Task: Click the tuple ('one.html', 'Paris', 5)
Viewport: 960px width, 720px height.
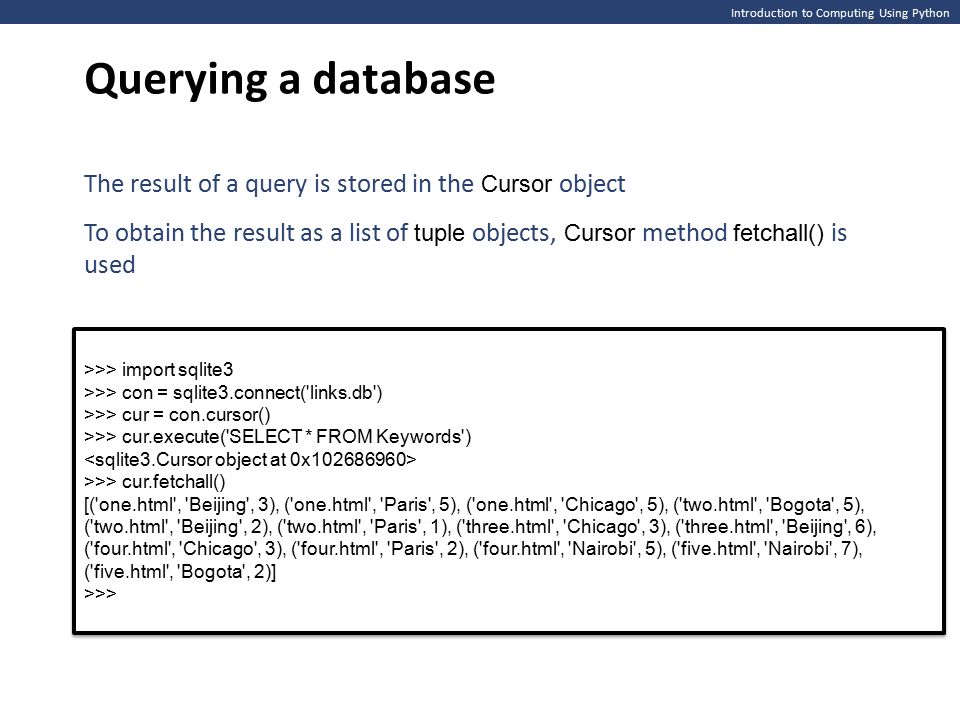Action: pos(370,504)
